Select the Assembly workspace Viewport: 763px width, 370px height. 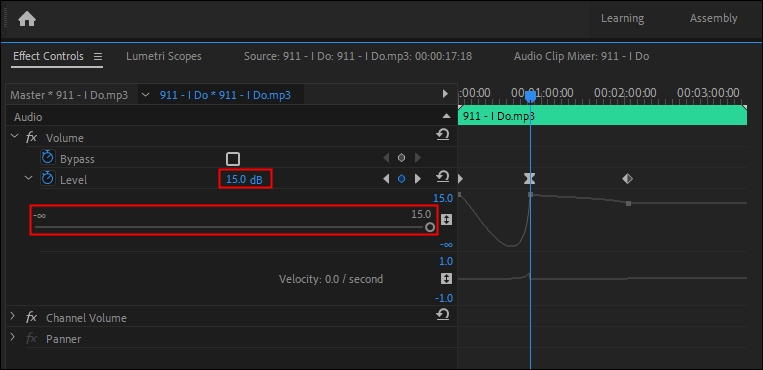pyautogui.click(x=713, y=18)
